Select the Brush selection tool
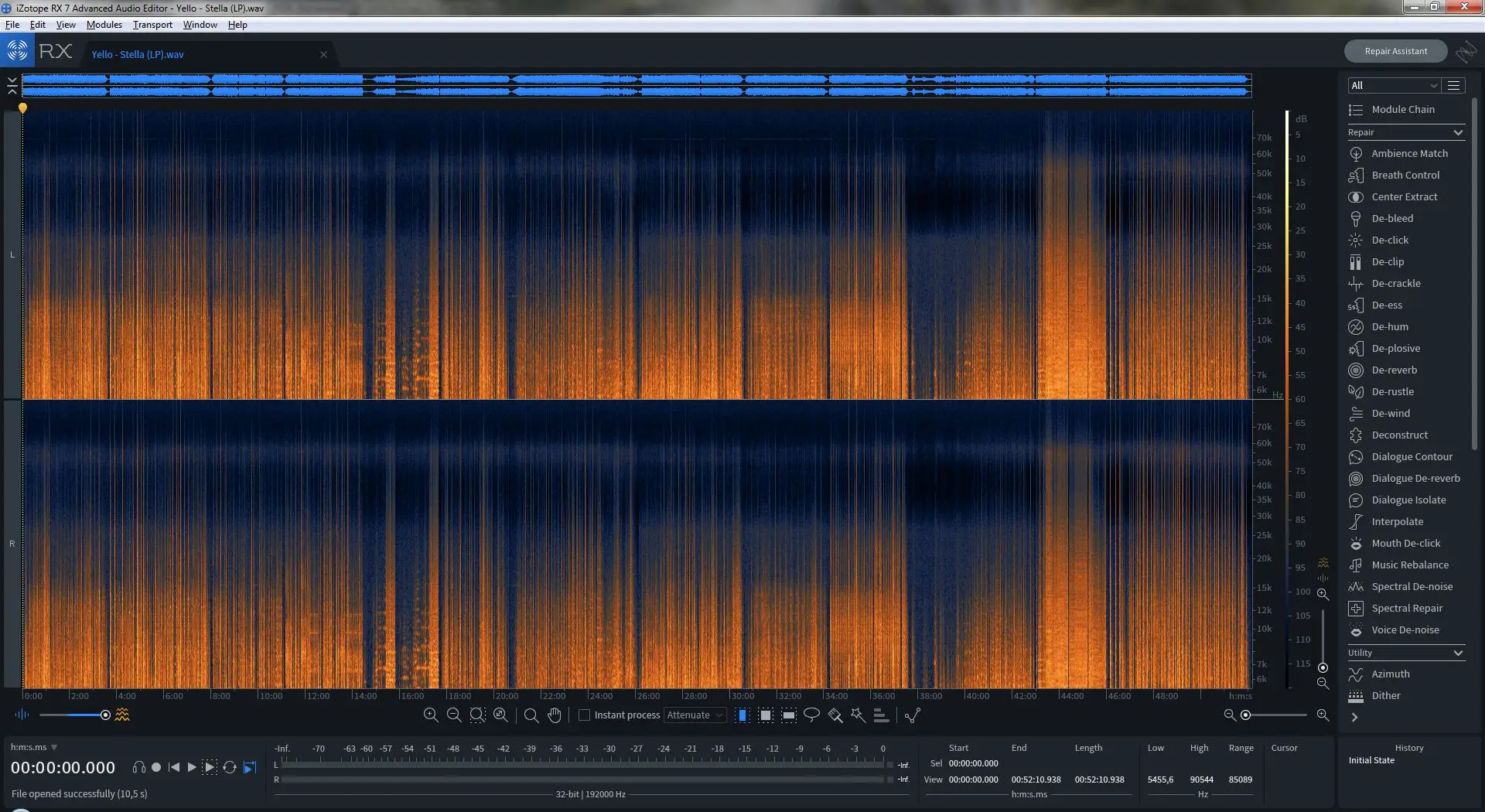This screenshot has height=812, width=1485. tap(835, 715)
